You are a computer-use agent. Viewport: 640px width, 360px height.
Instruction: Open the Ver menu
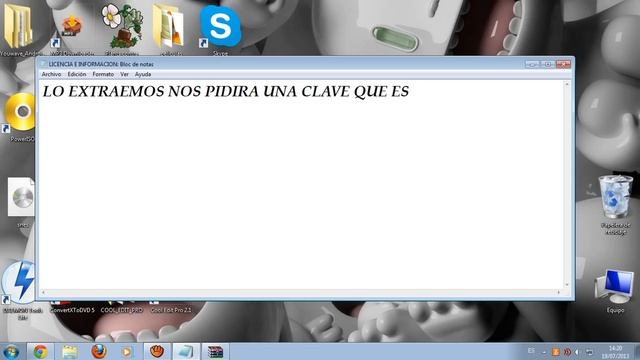pos(124,74)
